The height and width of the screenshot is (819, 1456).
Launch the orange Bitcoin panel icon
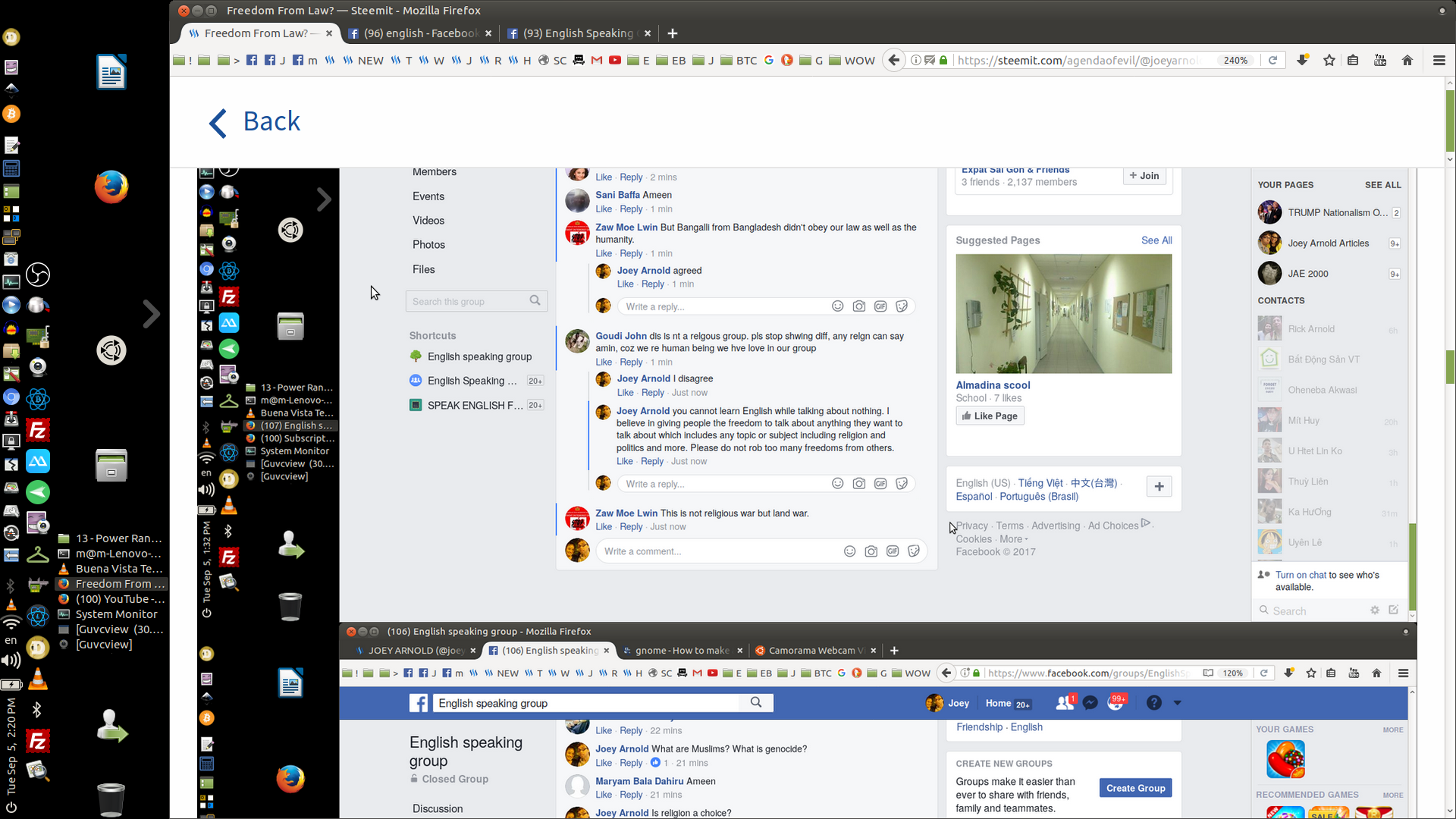pyautogui.click(x=11, y=114)
